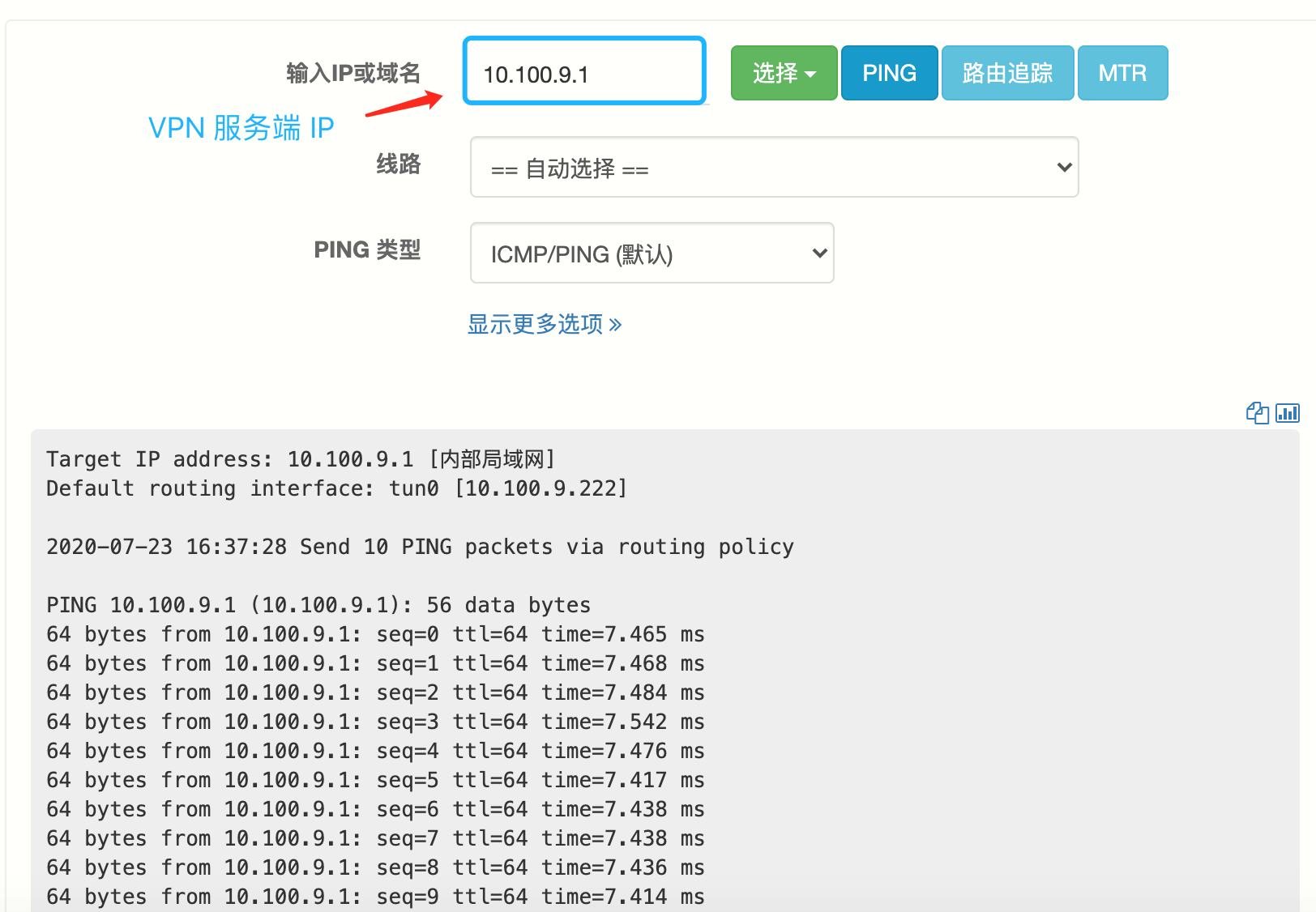Screen dimensions: 1316x912
Task: Click the PING 类型 label
Action: 367,249
